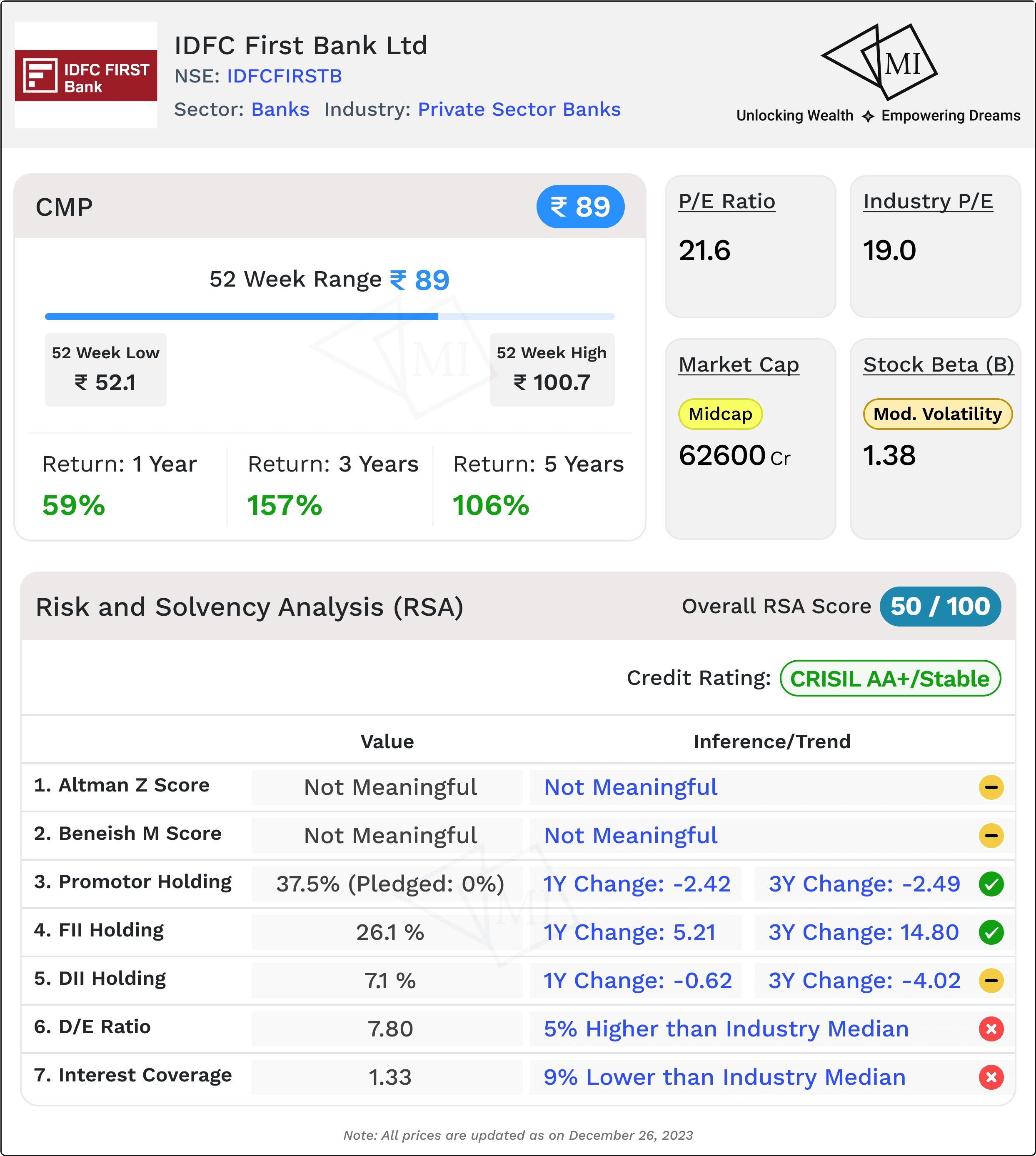Viewport: 1036px width, 1156px height.
Task: Click '9% Lower than Industry Median' text
Action: point(725,1077)
